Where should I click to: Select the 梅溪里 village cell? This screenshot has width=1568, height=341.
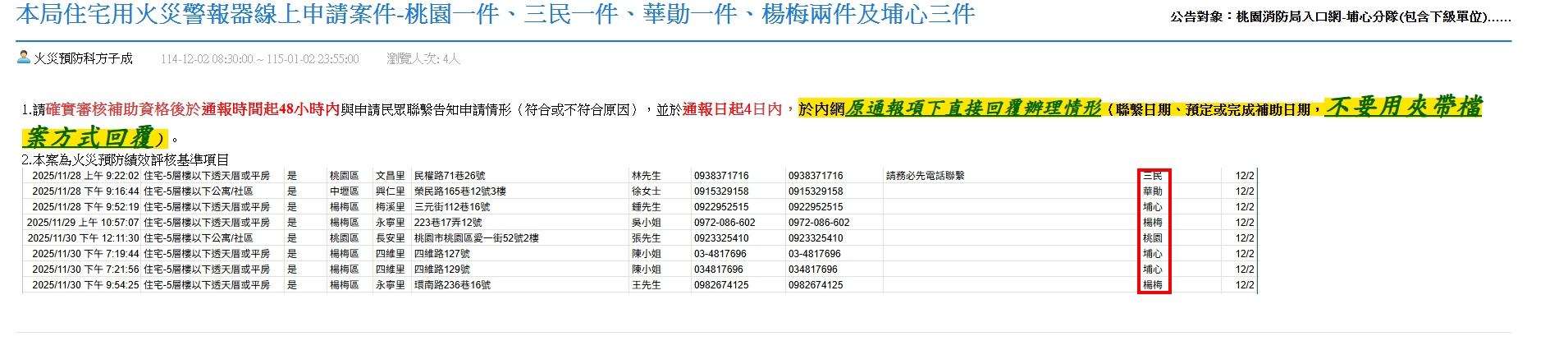(x=390, y=207)
